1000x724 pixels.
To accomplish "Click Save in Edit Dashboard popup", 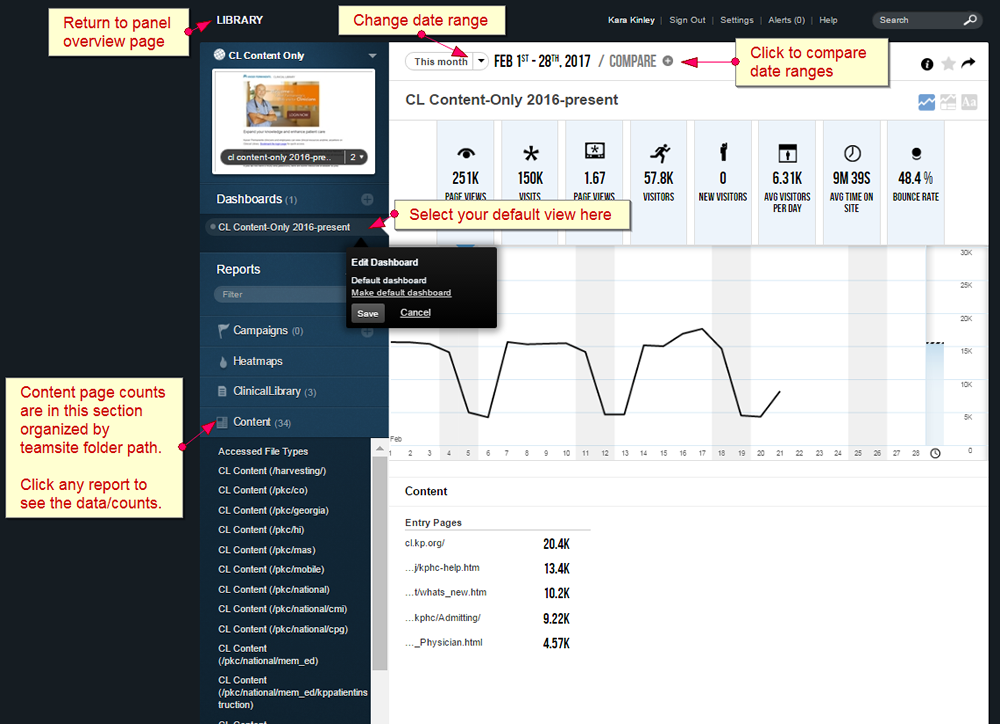I will tap(368, 313).
